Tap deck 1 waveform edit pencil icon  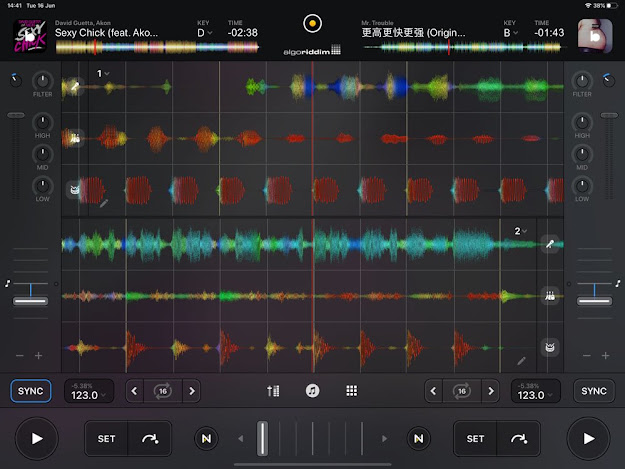104,204
